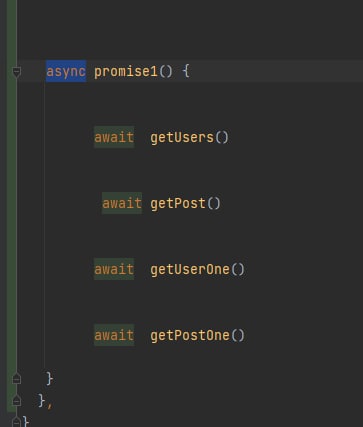Screen dimensions: 363x427
Task: Click fold end marker beside the '},' line
Action: [x=16, y=401]
